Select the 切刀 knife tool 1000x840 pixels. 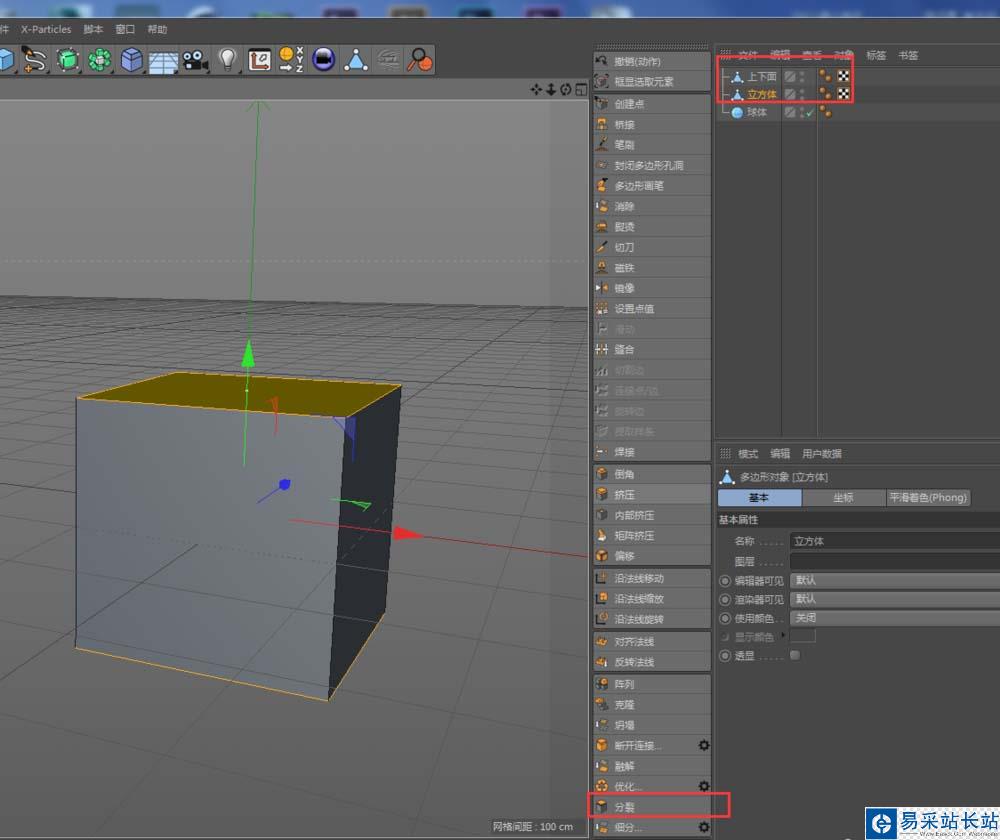coord(652,247)
